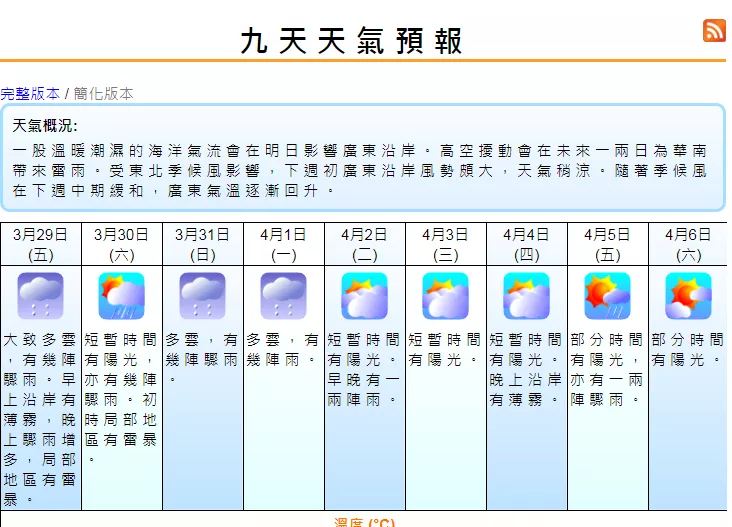Select 簡化版本 simplified version text
Viewport: 732px width, 527px height.
click(104, 94)
